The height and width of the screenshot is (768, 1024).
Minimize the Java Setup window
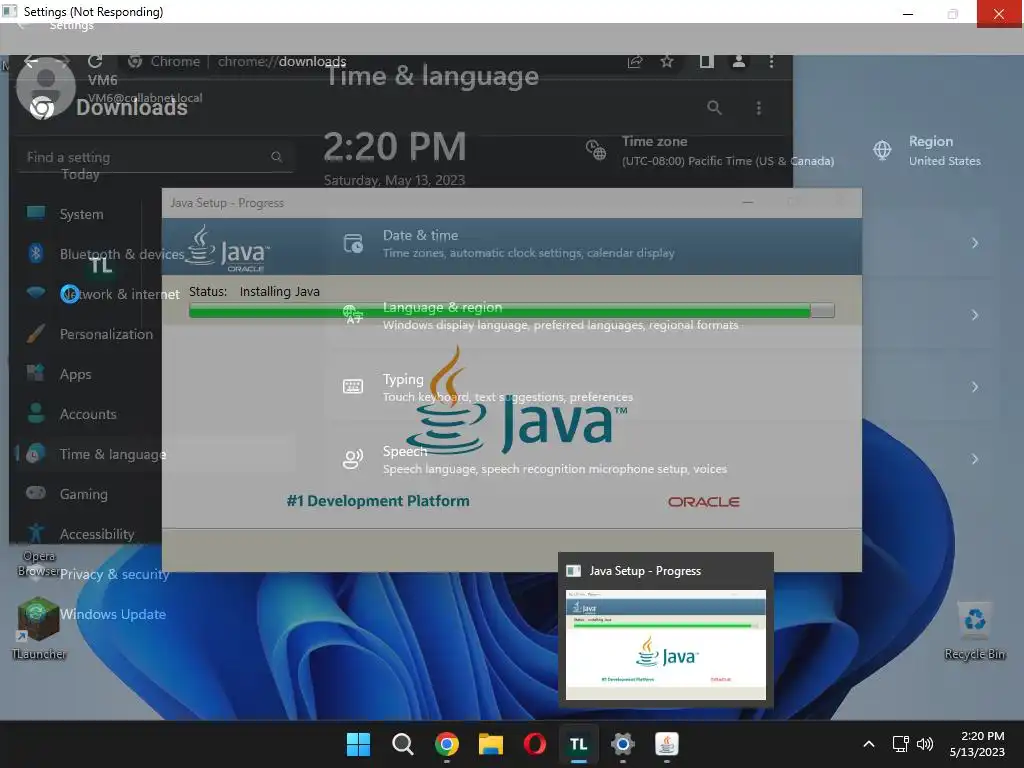(x=748, y=202)
